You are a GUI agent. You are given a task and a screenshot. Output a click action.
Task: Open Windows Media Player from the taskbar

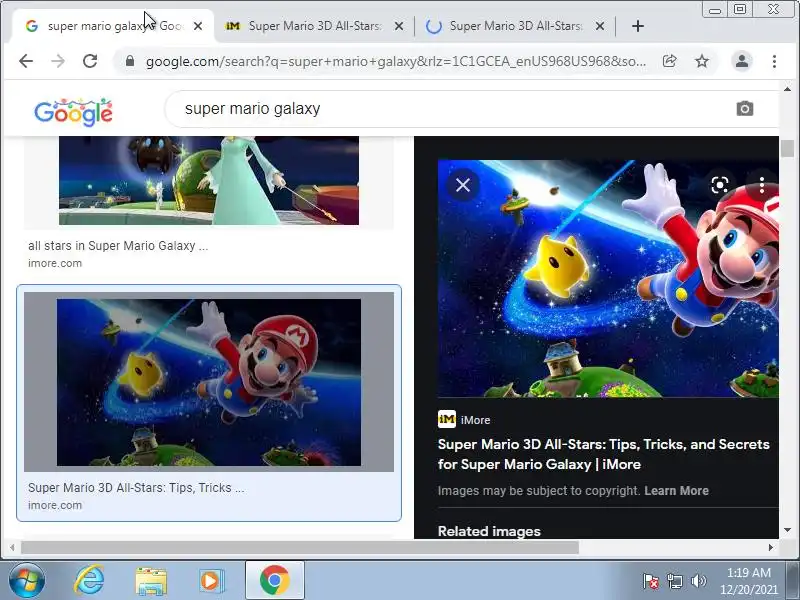[211, 581]
